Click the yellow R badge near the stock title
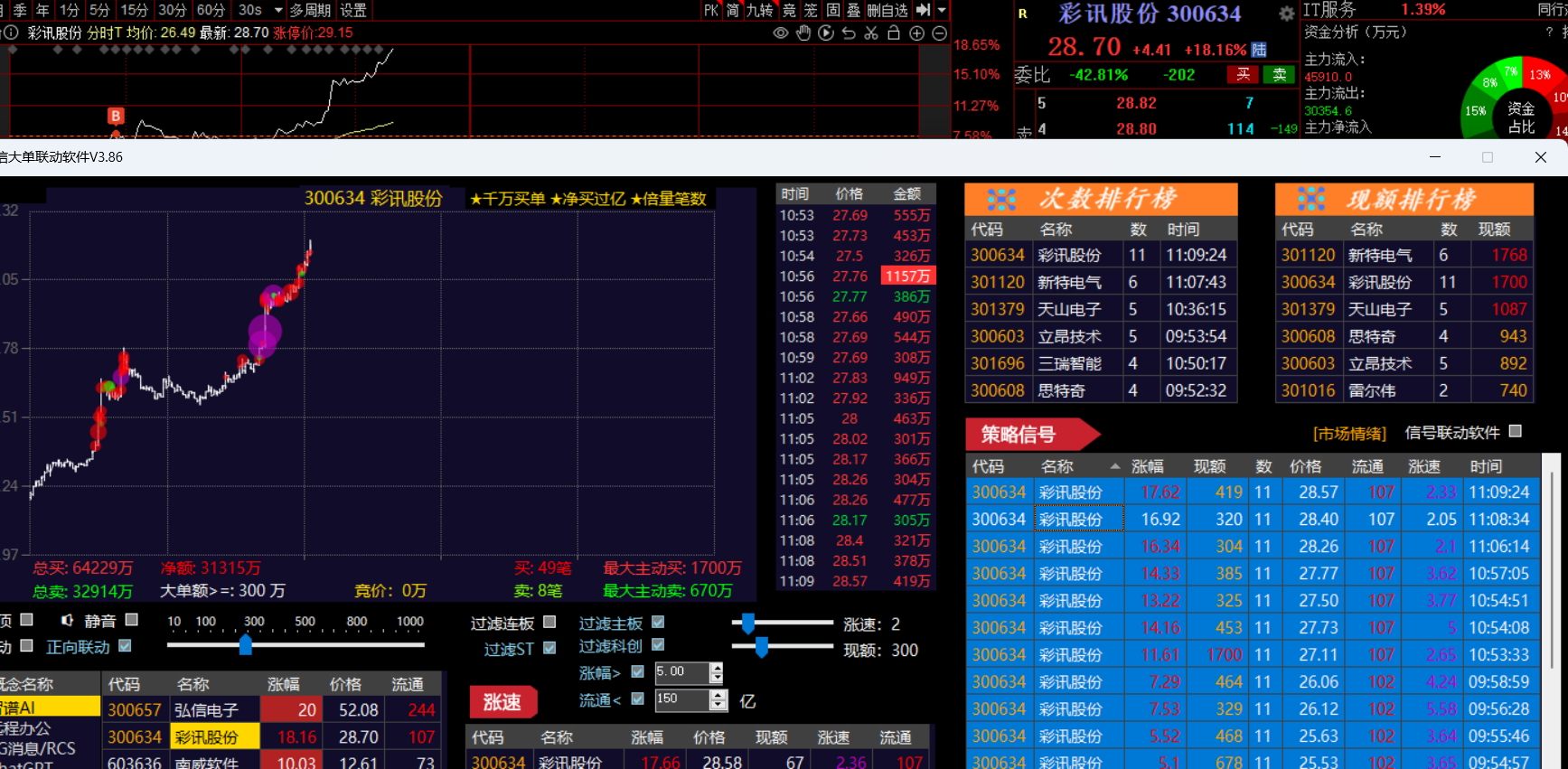Image resolution: width=1568 pixels, height=769 pixels. tap(1023, 14)
